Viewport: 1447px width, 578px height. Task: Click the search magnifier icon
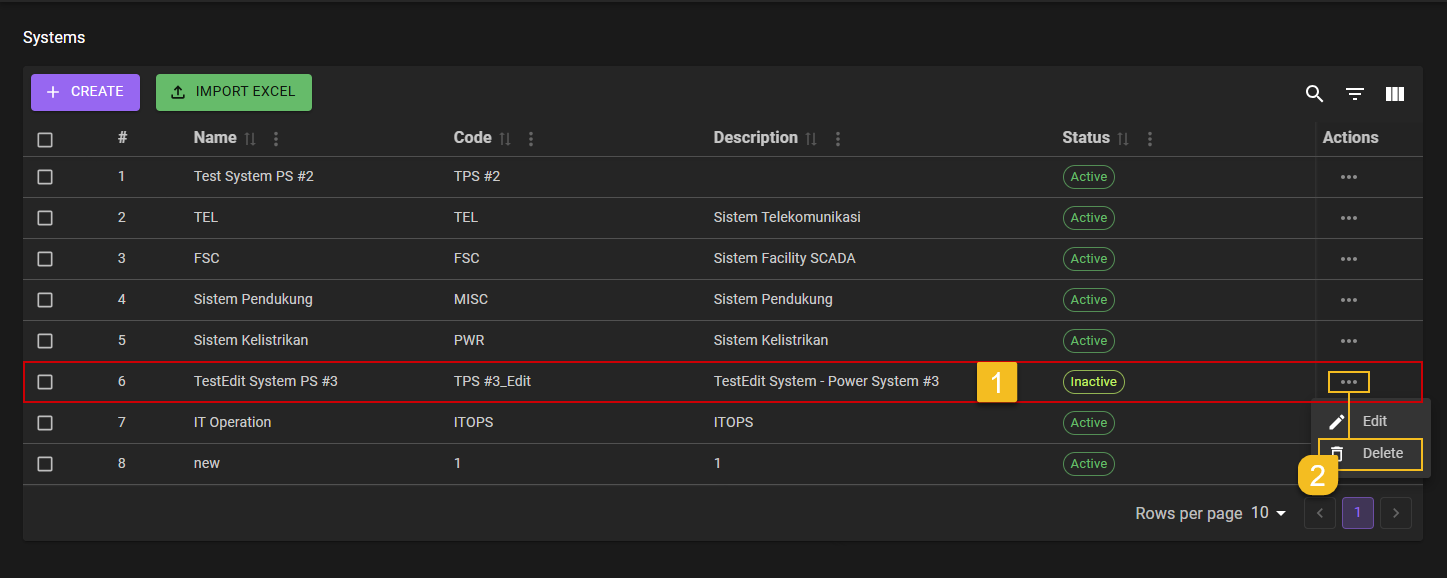(1314, 94)
